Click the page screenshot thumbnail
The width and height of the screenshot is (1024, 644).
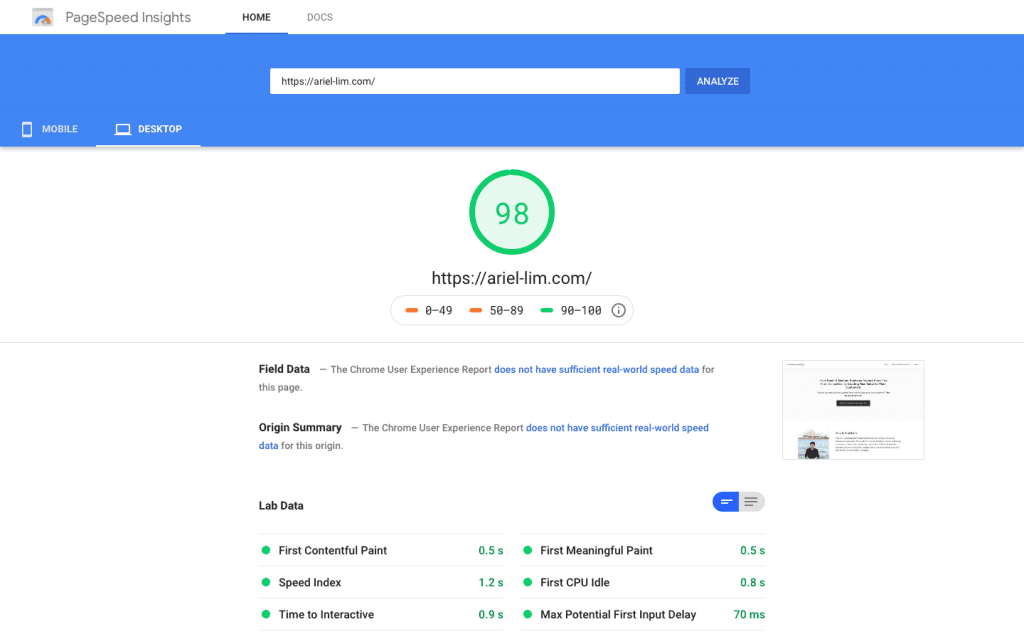pos(853,410)
